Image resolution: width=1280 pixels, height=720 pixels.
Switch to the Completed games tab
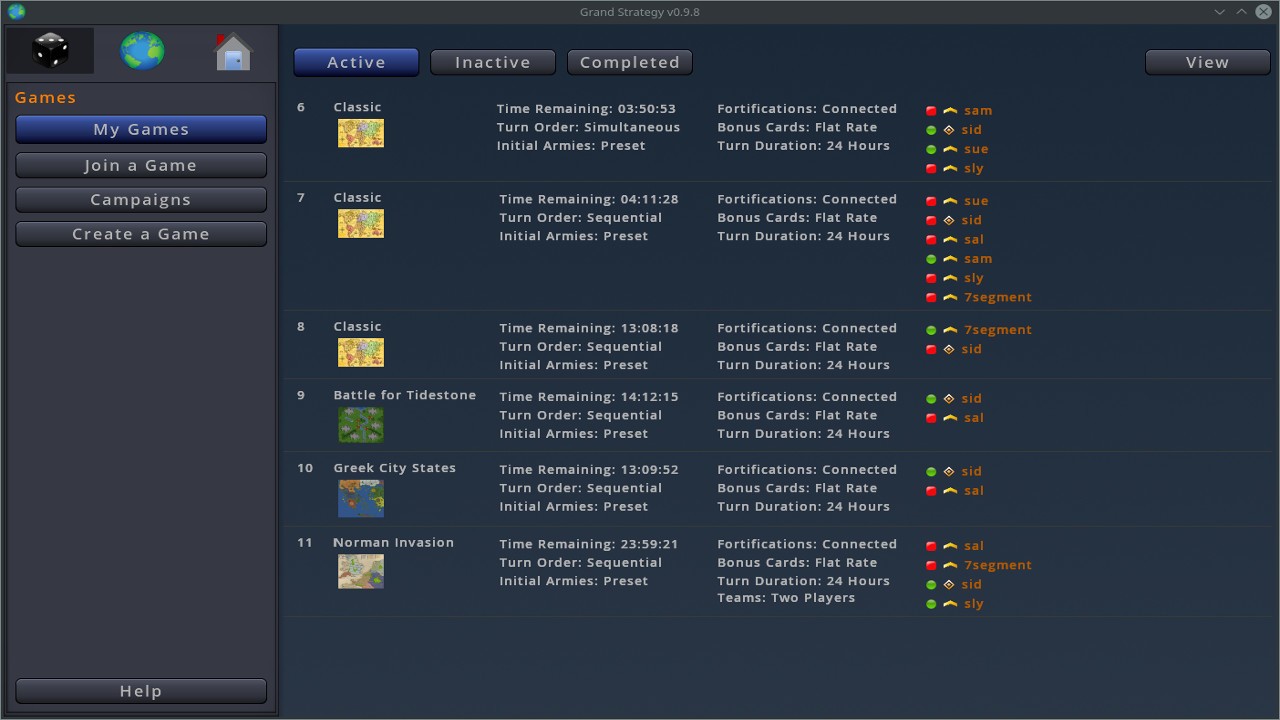[629, 62]
